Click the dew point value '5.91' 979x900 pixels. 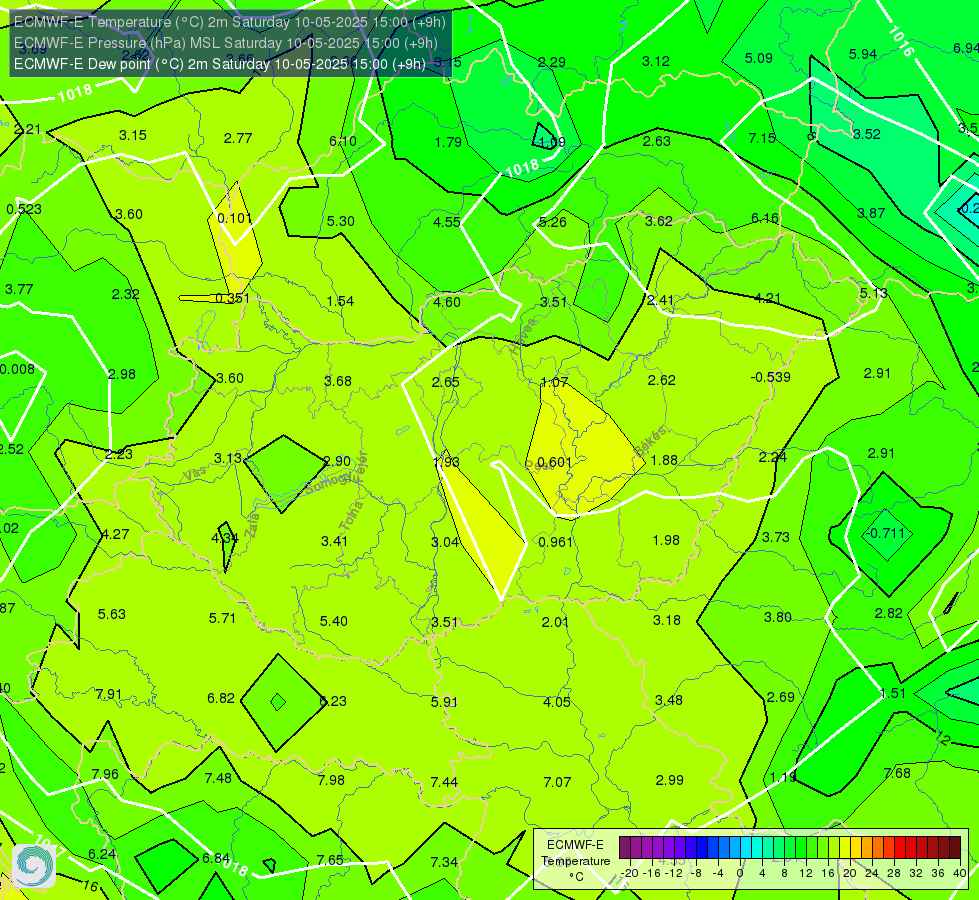(444, 701)
